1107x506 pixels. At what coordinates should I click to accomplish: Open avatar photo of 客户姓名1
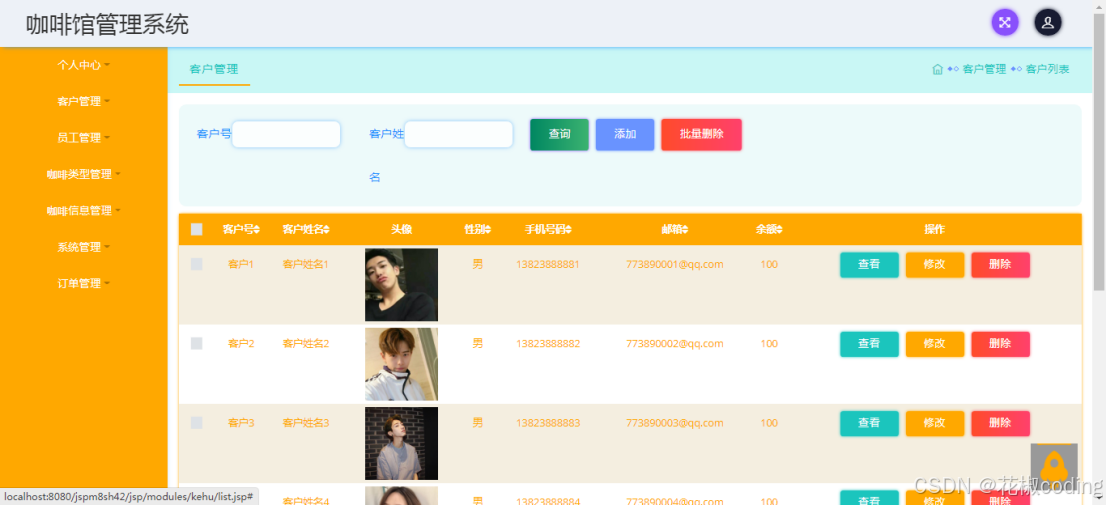coord(401,284)
